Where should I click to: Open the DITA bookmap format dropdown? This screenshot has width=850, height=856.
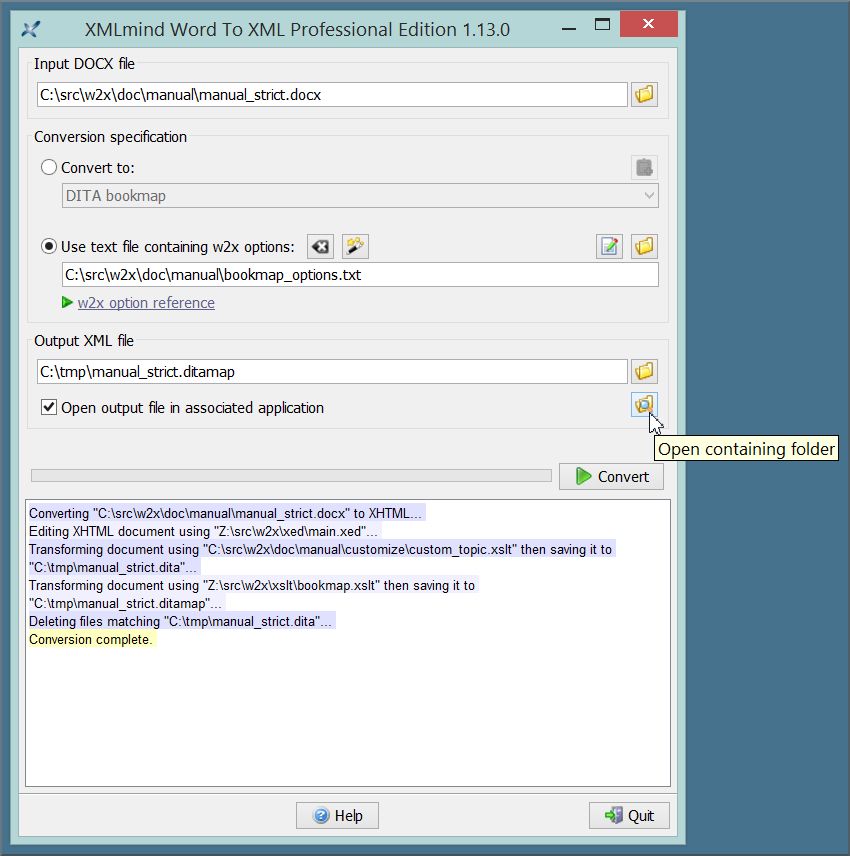pos(360,195)
